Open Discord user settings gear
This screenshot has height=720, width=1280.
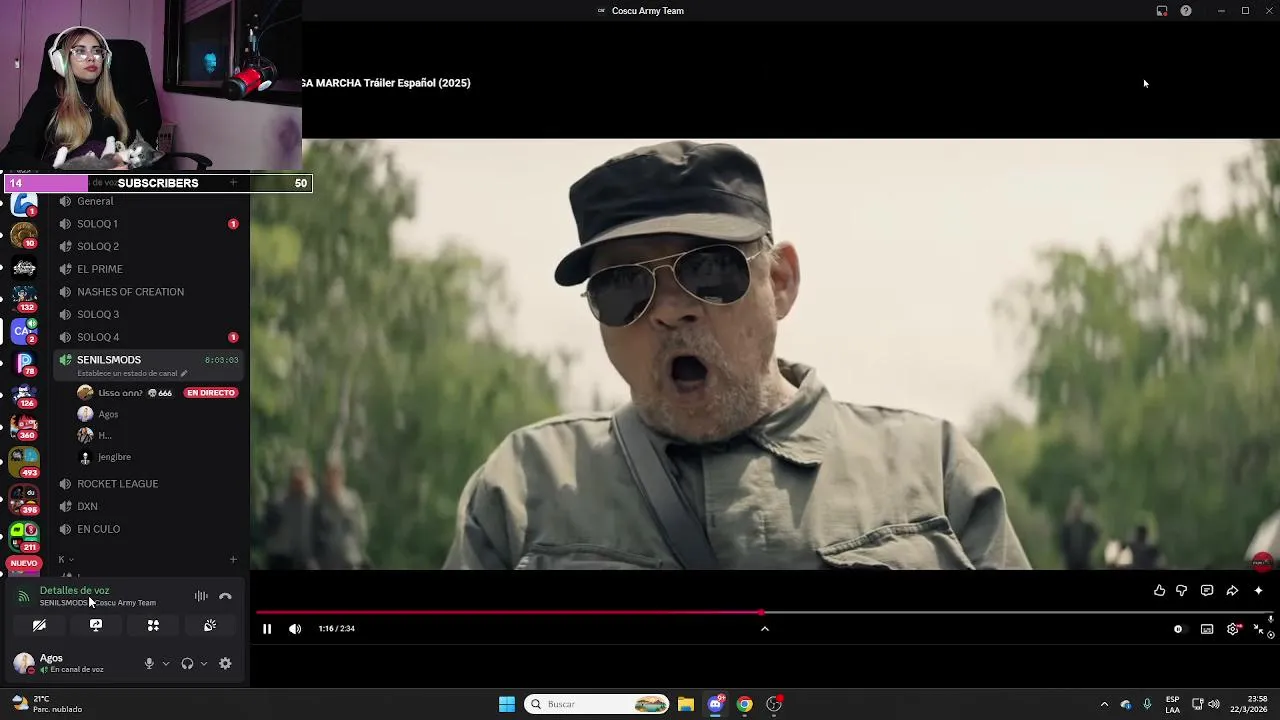225,664
